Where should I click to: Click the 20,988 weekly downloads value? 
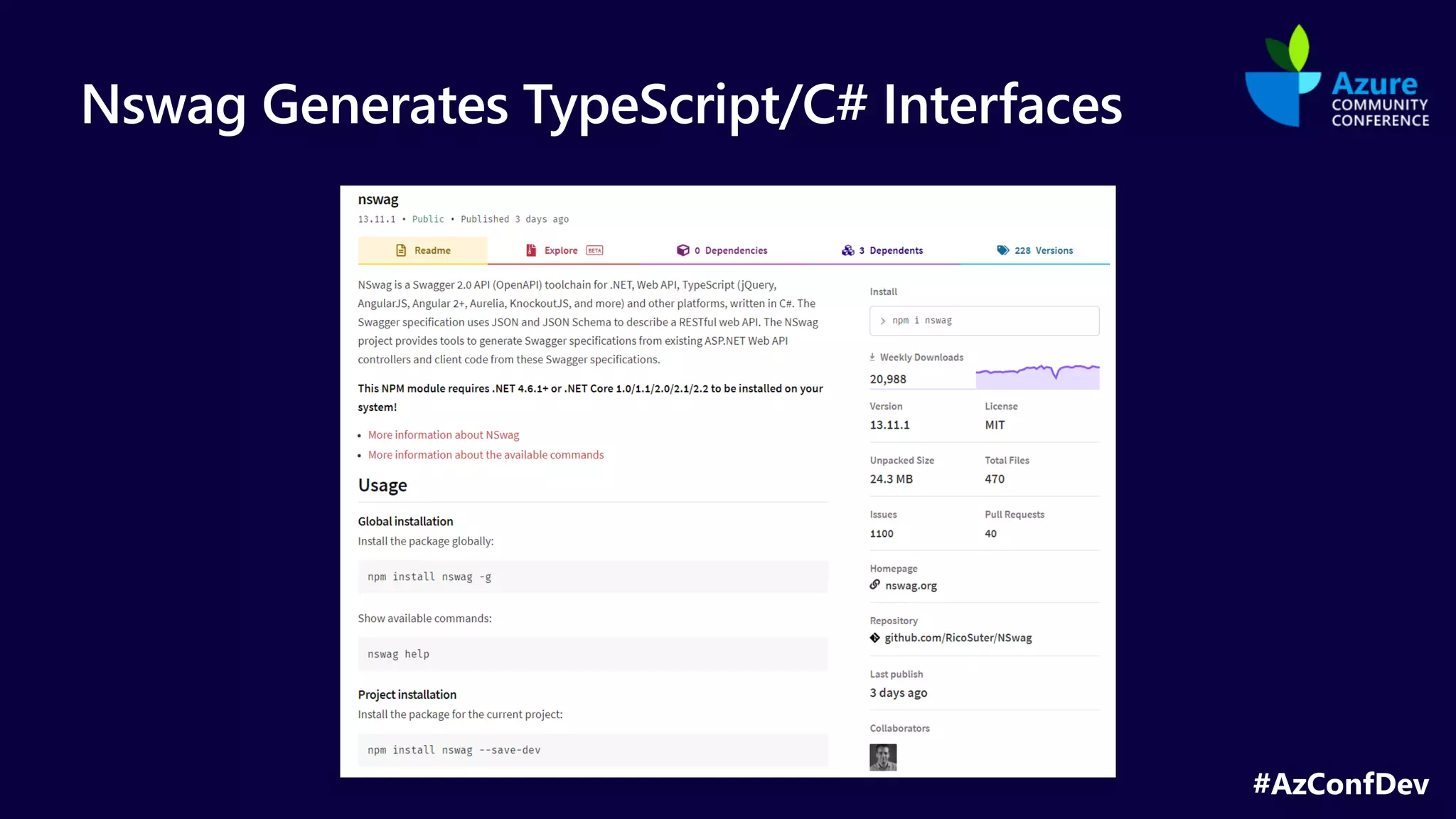[x=888, y=379]
